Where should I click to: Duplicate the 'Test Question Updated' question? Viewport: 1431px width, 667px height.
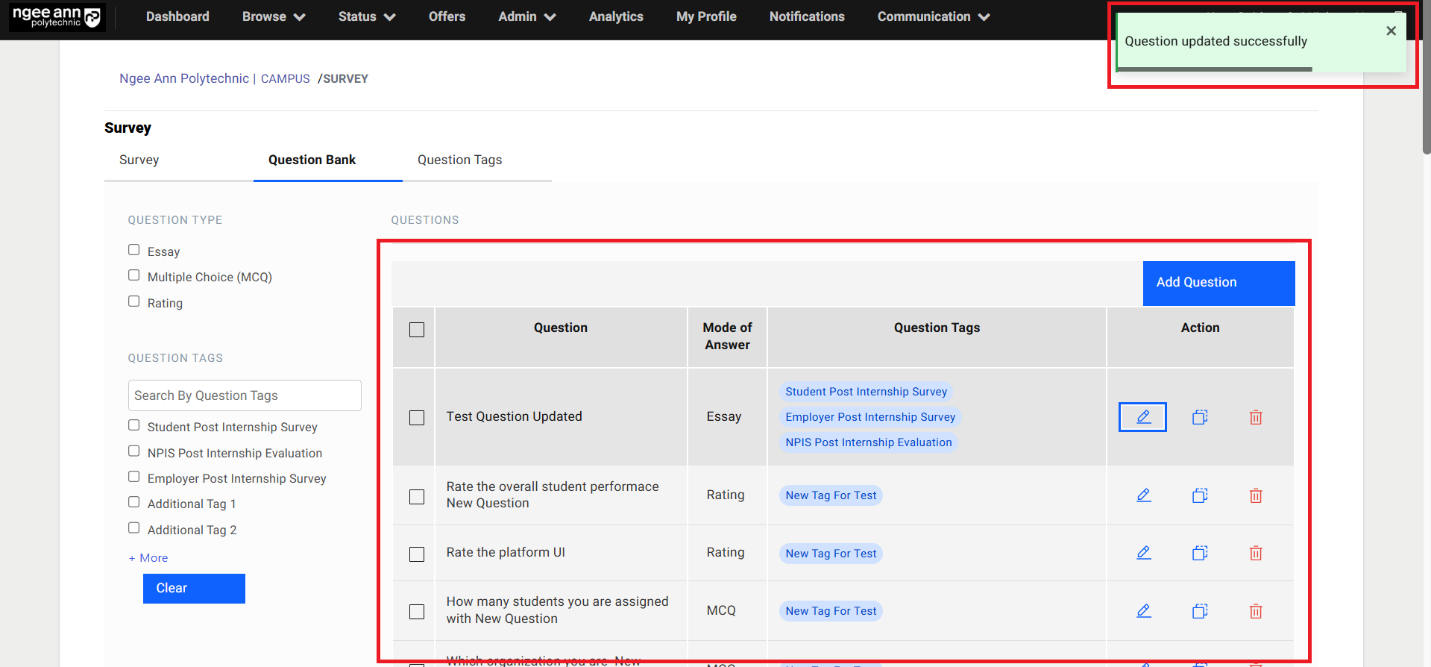[1200, 417]
